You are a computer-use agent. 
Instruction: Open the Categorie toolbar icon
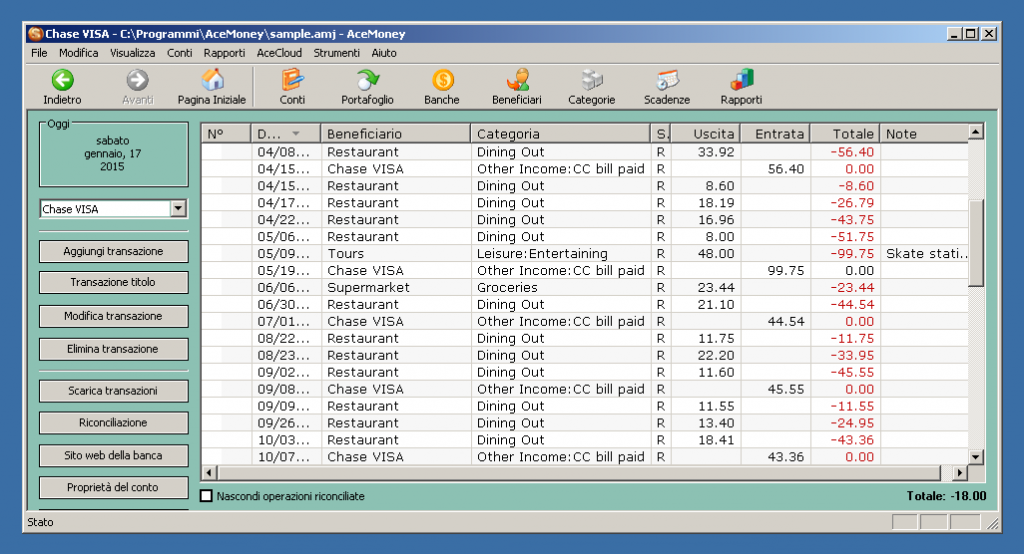click(x=592, y=80)
